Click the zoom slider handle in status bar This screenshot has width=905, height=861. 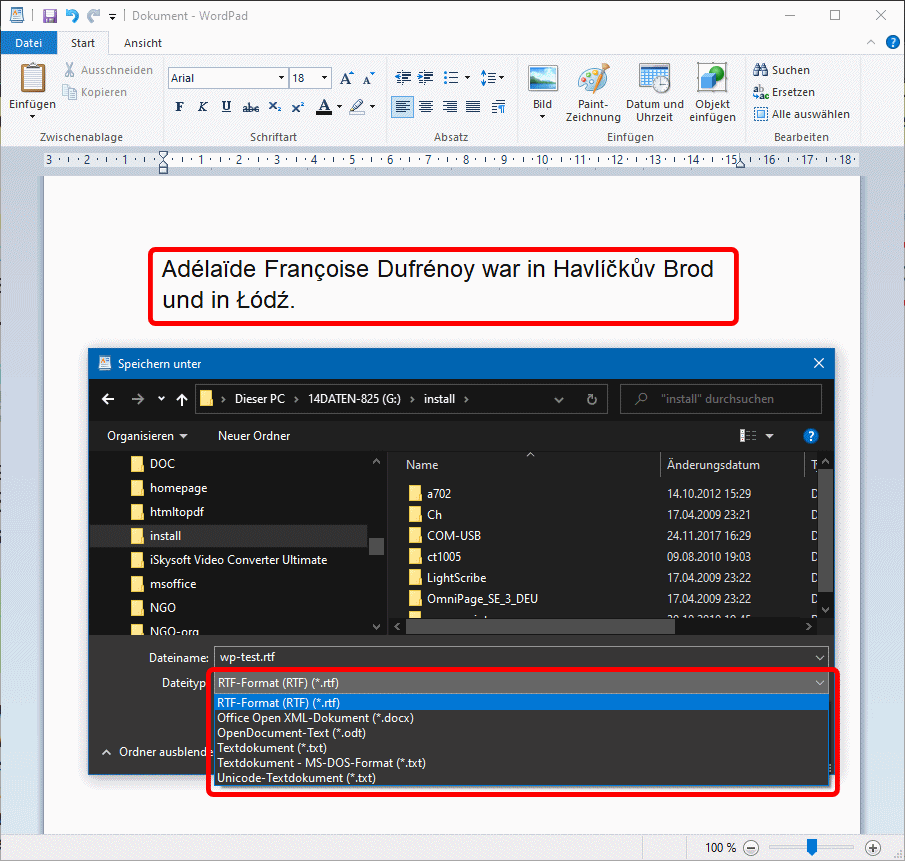tap(812, 847)
